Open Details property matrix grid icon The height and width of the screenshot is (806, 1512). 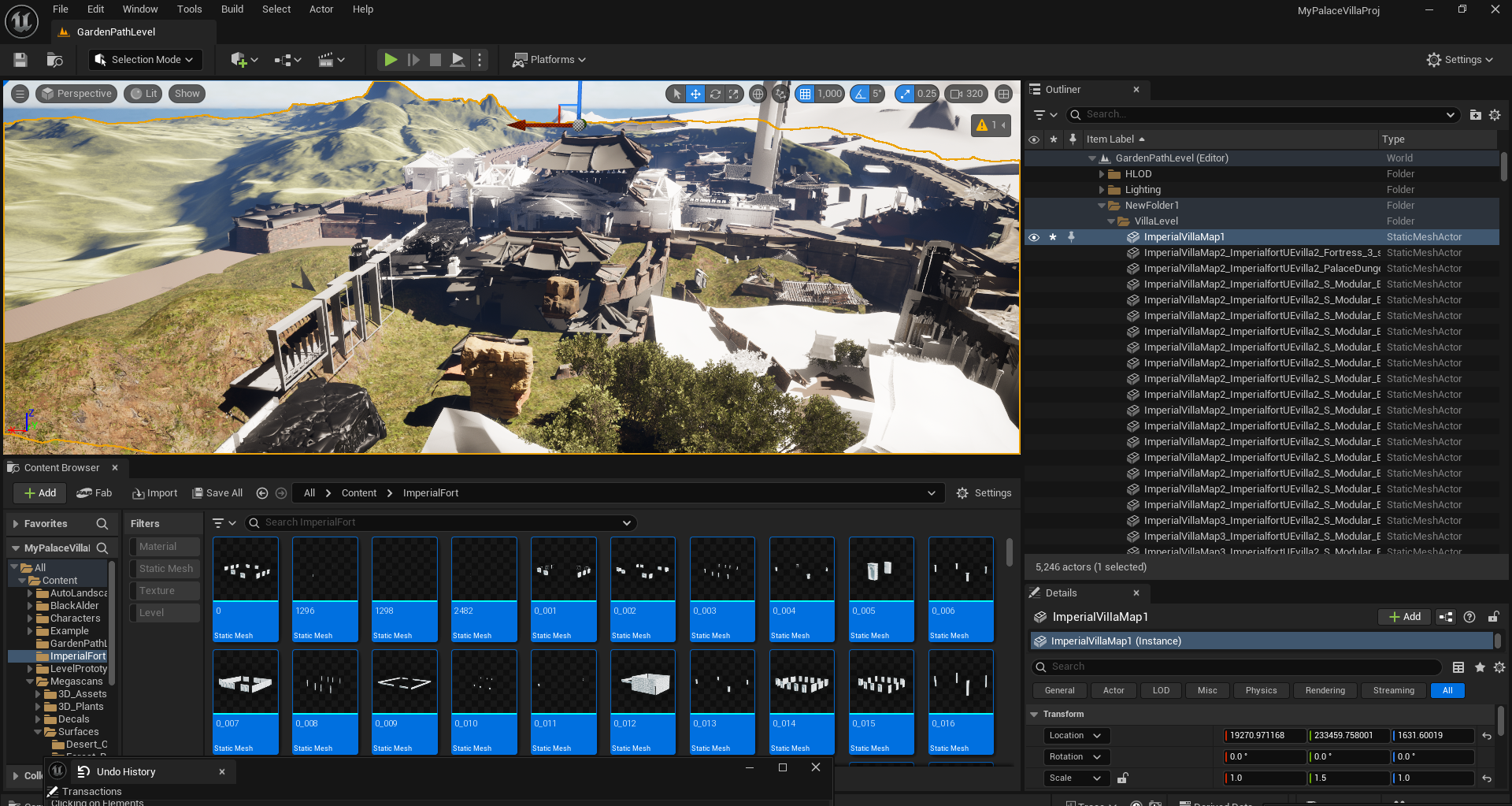[x=1458, y=667]
